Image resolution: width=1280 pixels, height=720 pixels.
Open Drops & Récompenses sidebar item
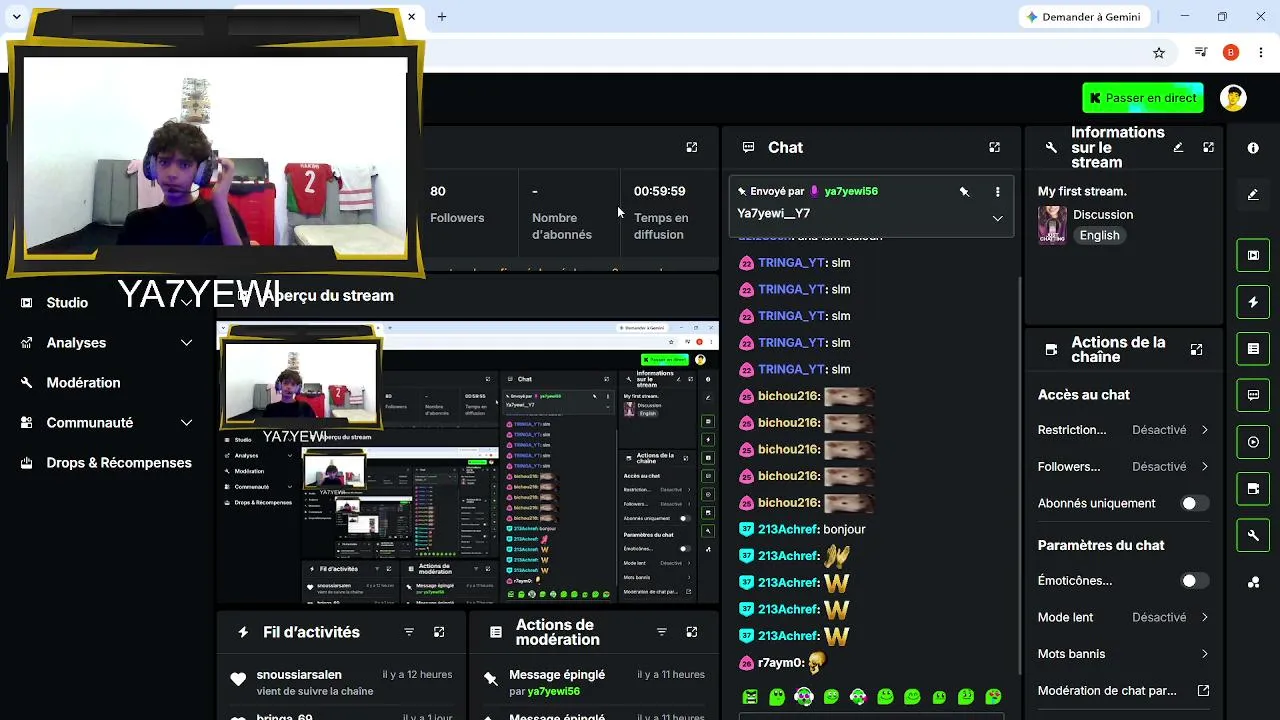point(119,463)
